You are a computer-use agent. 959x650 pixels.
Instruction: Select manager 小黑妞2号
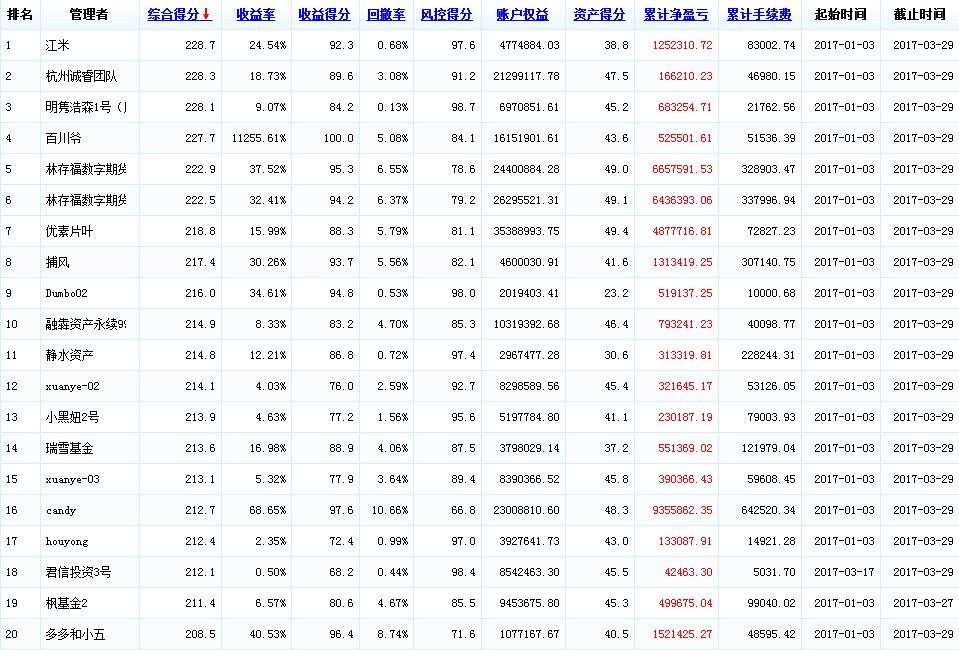[72, 417]
